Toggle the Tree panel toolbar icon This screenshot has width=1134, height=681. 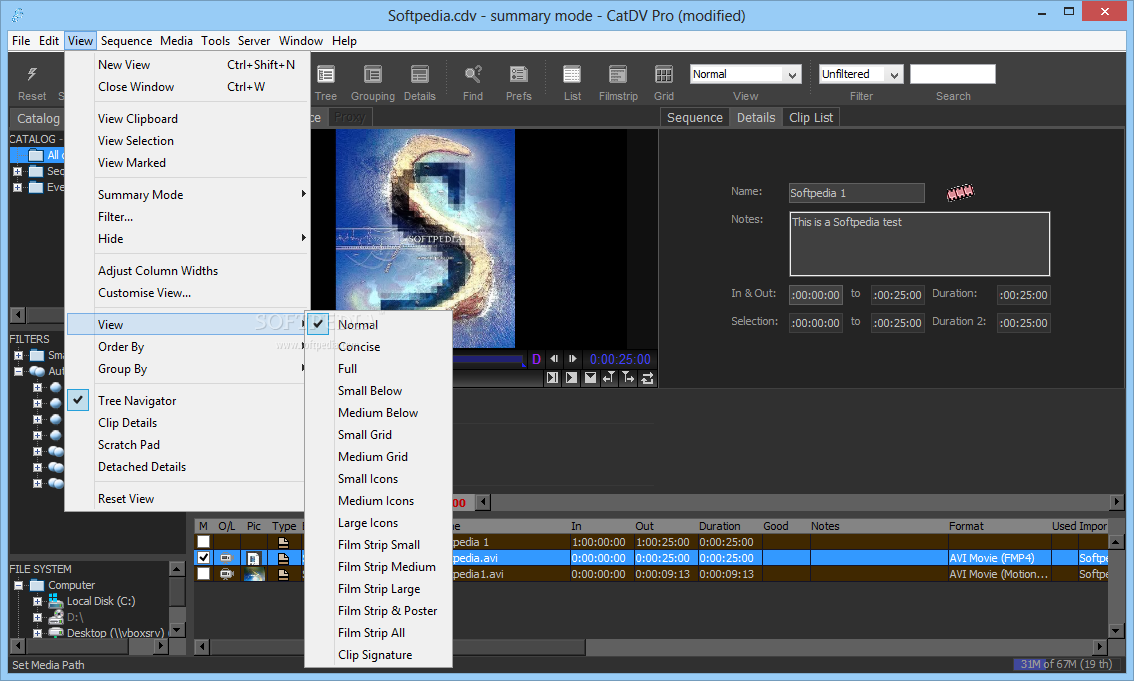(x=325, y=74)
